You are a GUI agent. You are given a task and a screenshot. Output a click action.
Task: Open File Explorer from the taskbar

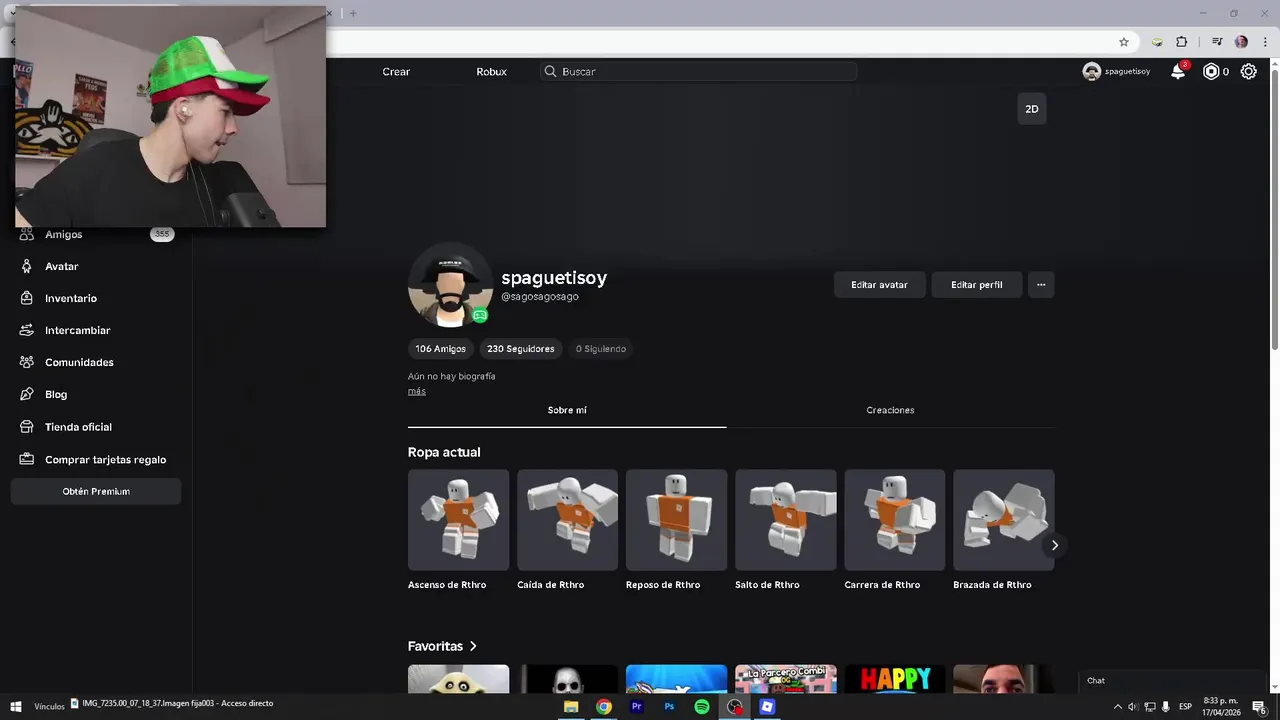coord(571,706)
